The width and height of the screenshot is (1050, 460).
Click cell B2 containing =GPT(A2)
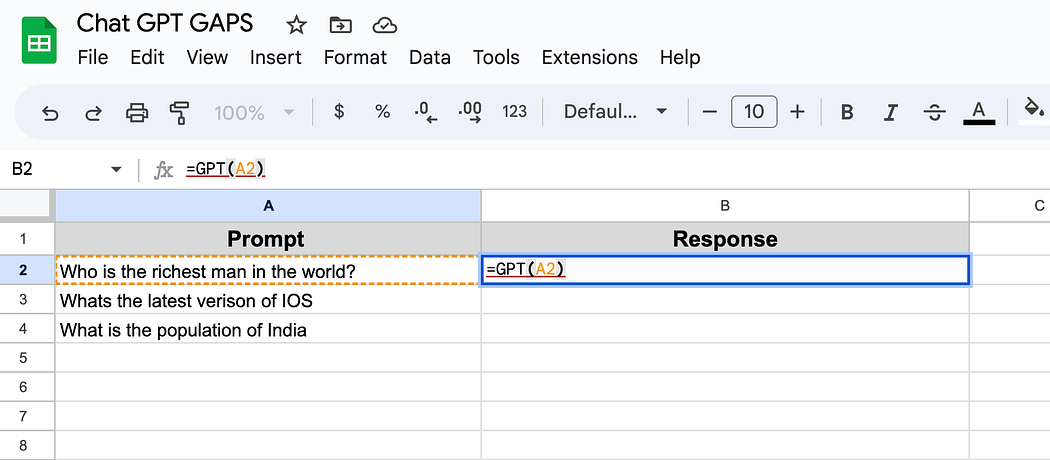(725, 270)
